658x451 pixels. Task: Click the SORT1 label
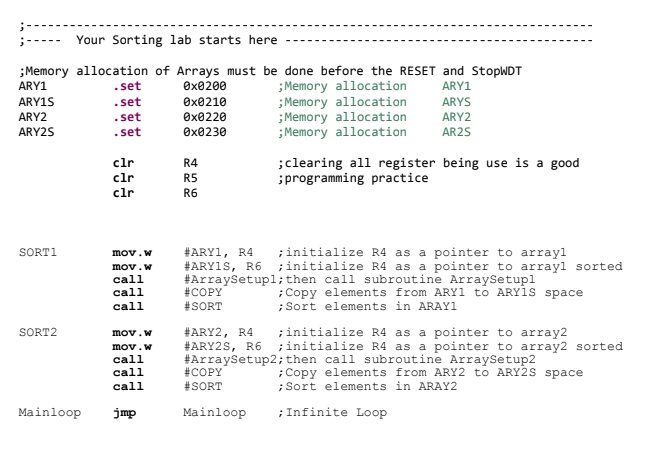(x=38, y=253)
